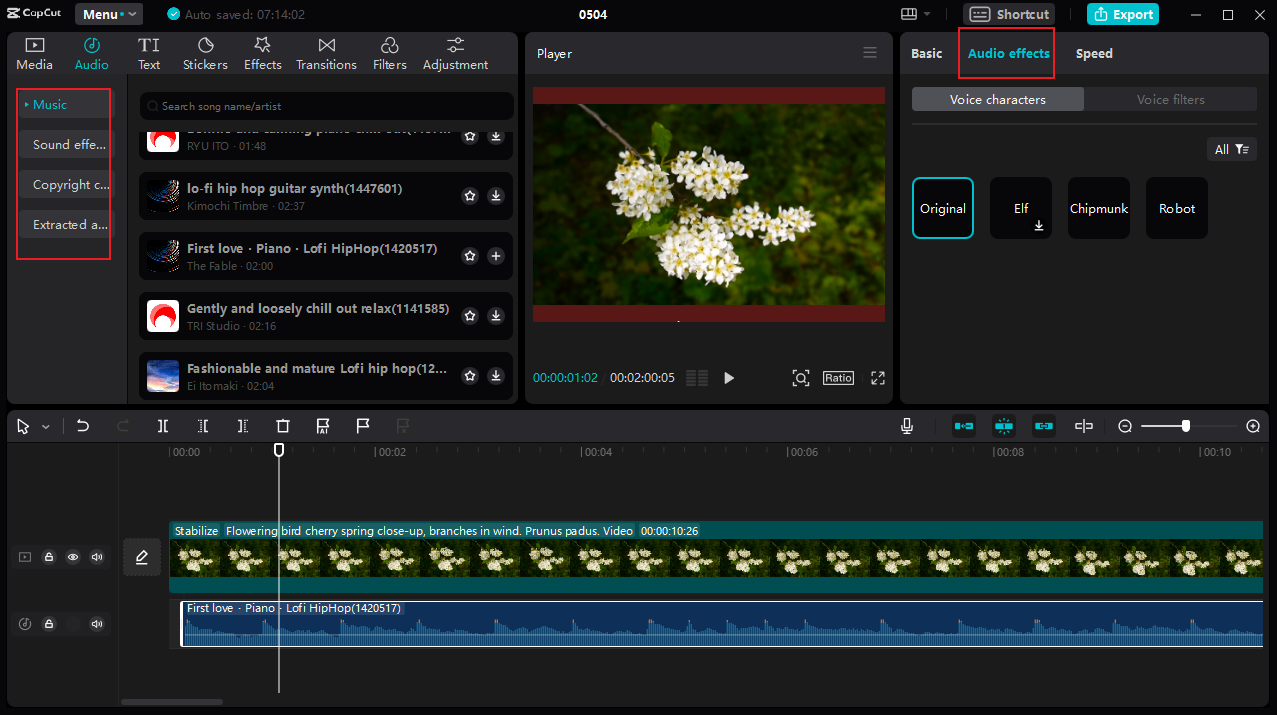Switch to the Audio effects tab
Image resolution: width=1277 pixels, height=715 pixels.
point(1008,54)
